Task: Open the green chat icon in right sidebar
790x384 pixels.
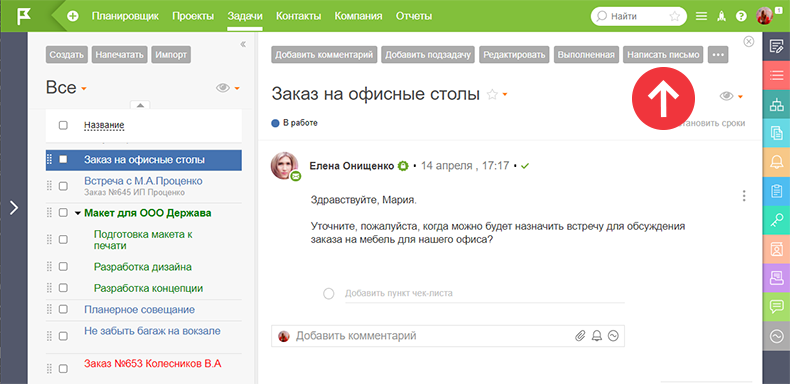Action: tap(776, 306)
